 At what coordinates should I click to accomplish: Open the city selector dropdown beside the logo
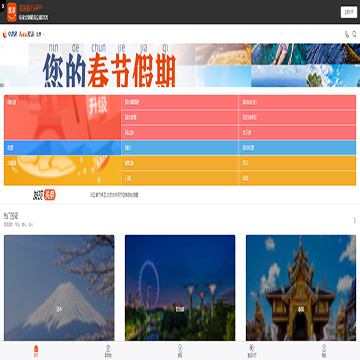pos(40,34)
